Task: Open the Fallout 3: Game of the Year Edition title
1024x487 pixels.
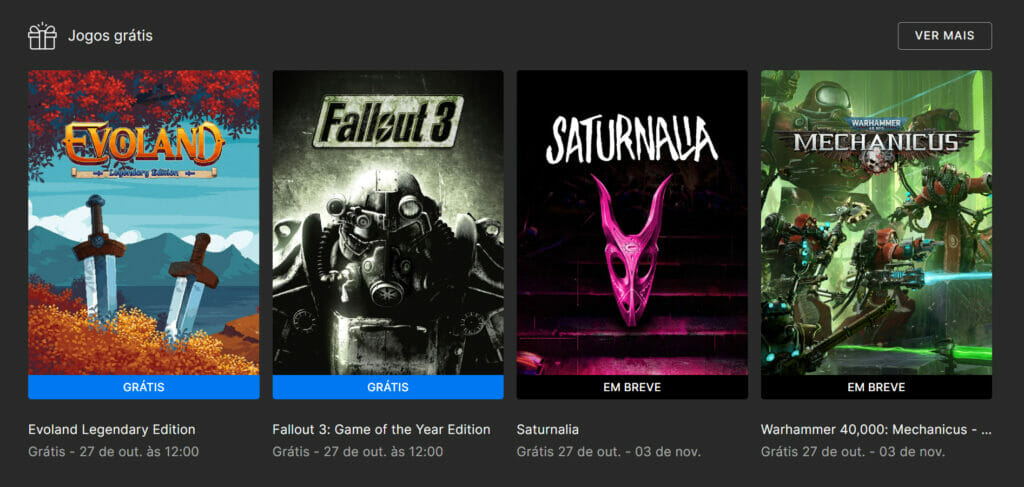Action: tap(381, 429)
